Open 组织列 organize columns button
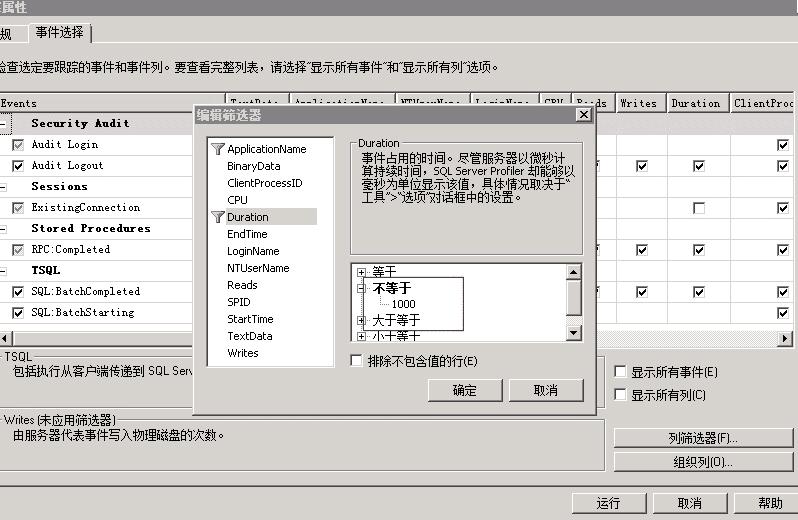 (703, 461)
